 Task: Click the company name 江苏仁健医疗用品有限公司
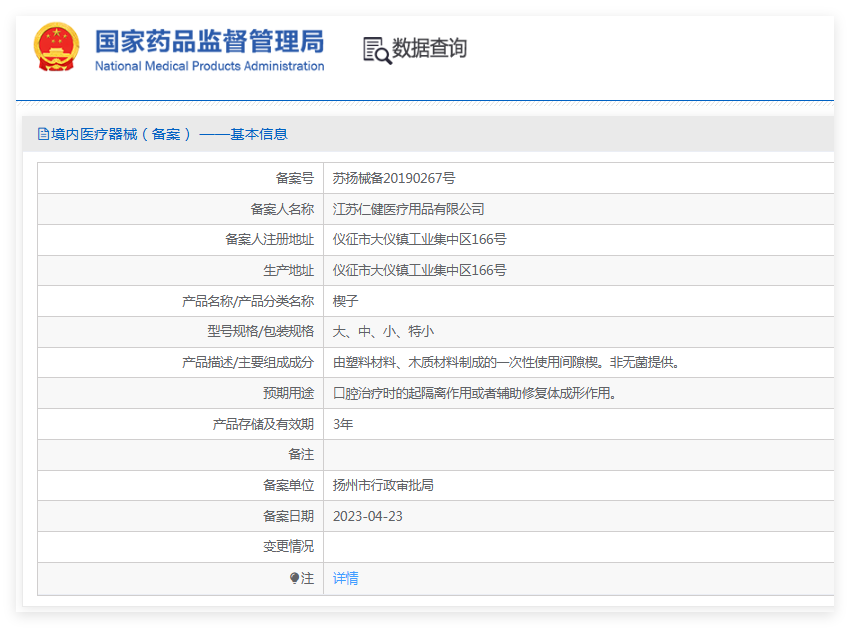coord(408,209)
